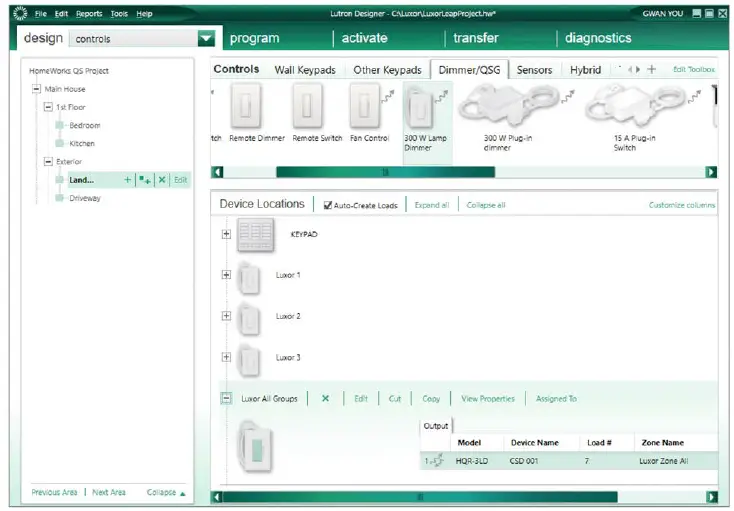This screenshot has width=734, height=511.
Task: Click toolbox scrollbar right arrow
Action: pos(711,172)
